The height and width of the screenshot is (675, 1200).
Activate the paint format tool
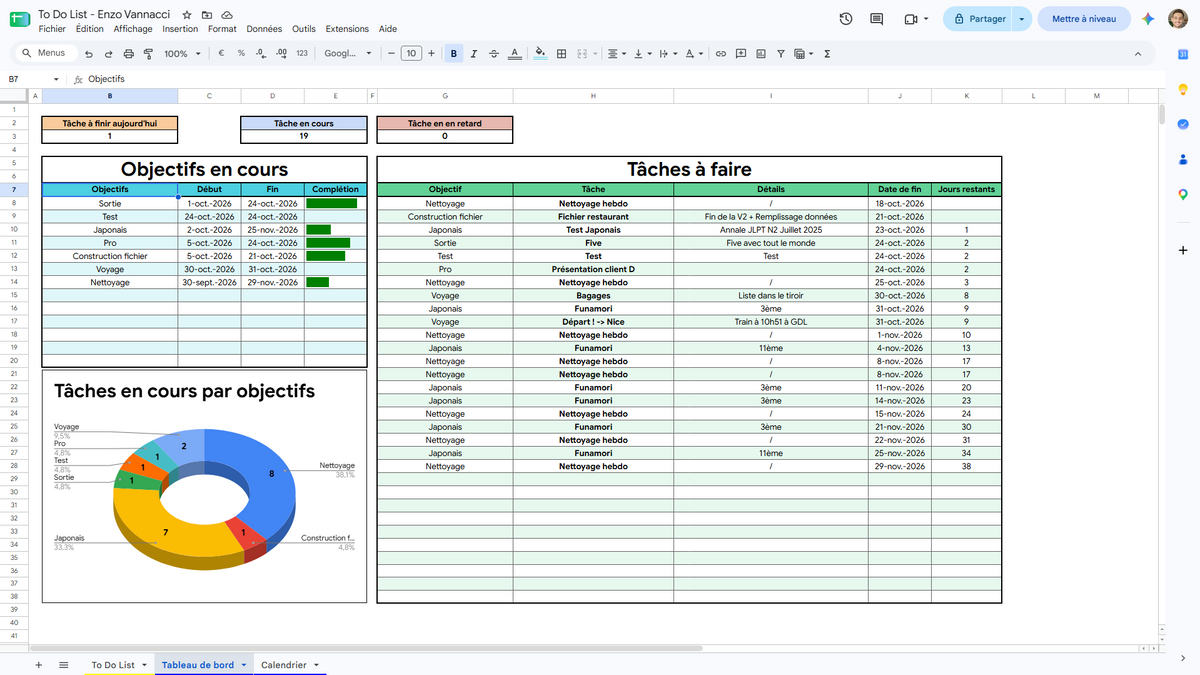point(147,54)
